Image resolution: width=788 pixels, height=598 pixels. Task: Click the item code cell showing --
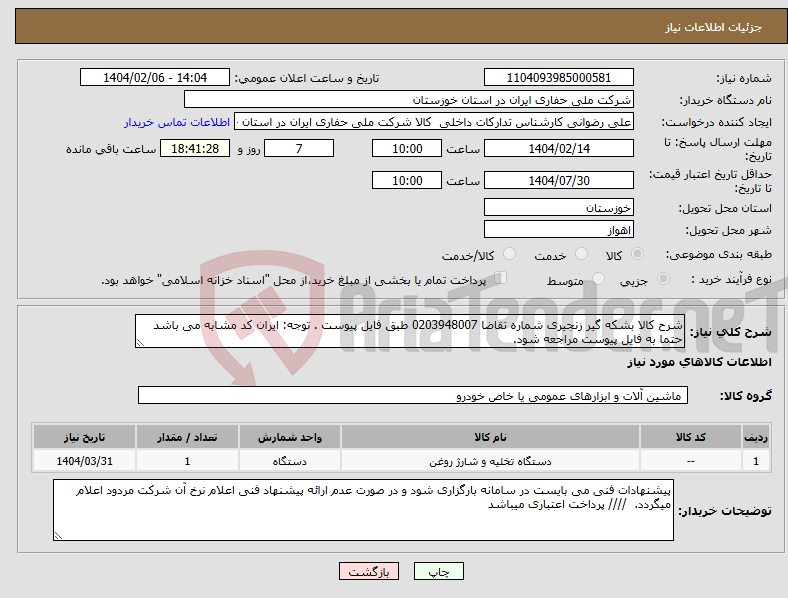(x=691, y=461)
